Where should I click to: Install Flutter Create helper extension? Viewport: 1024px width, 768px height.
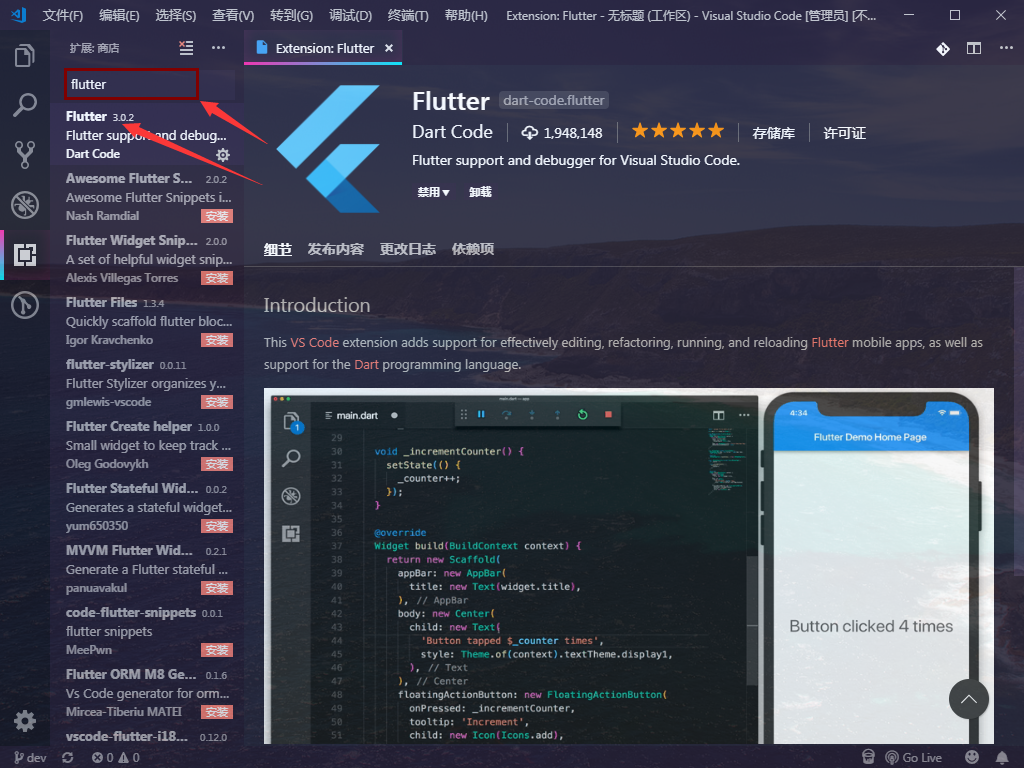[217, 464]
